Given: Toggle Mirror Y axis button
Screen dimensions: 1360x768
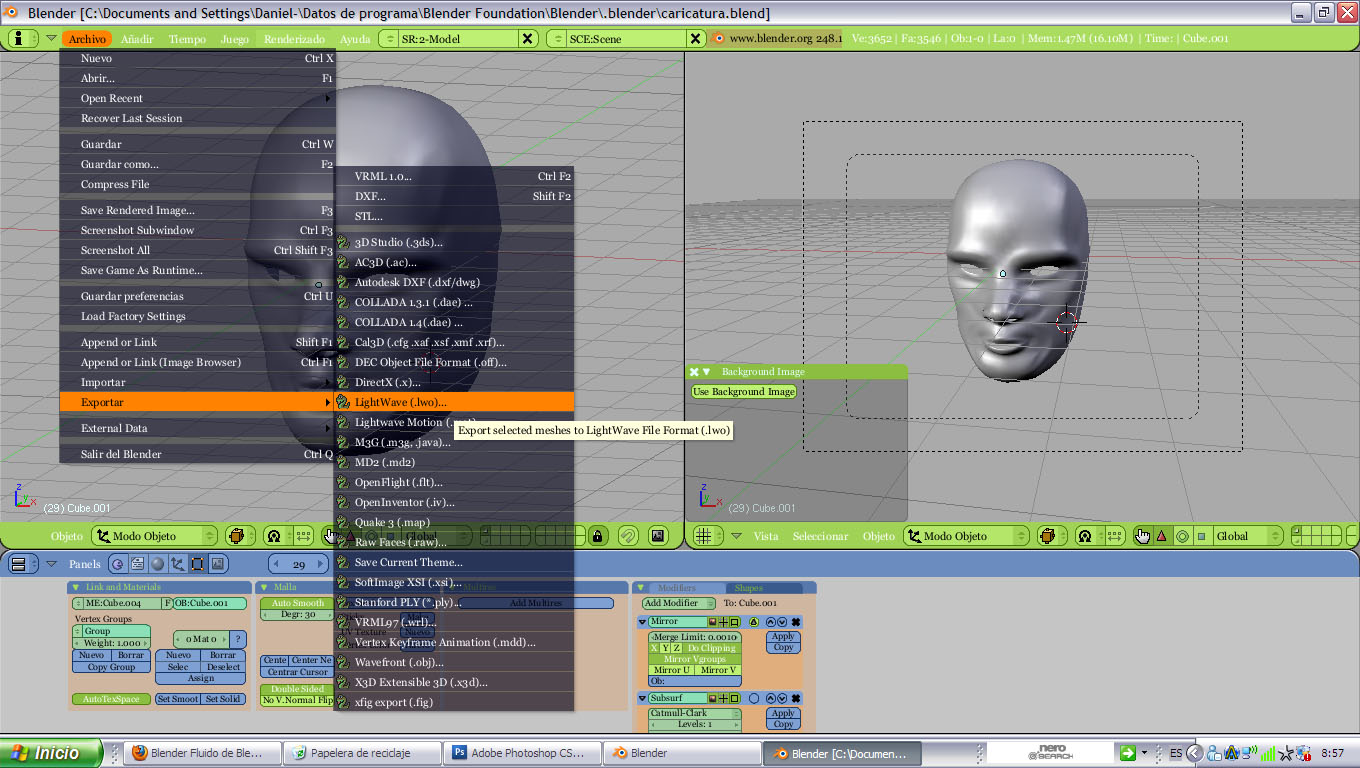Looking at the screenshot, I should pos(665,648).
